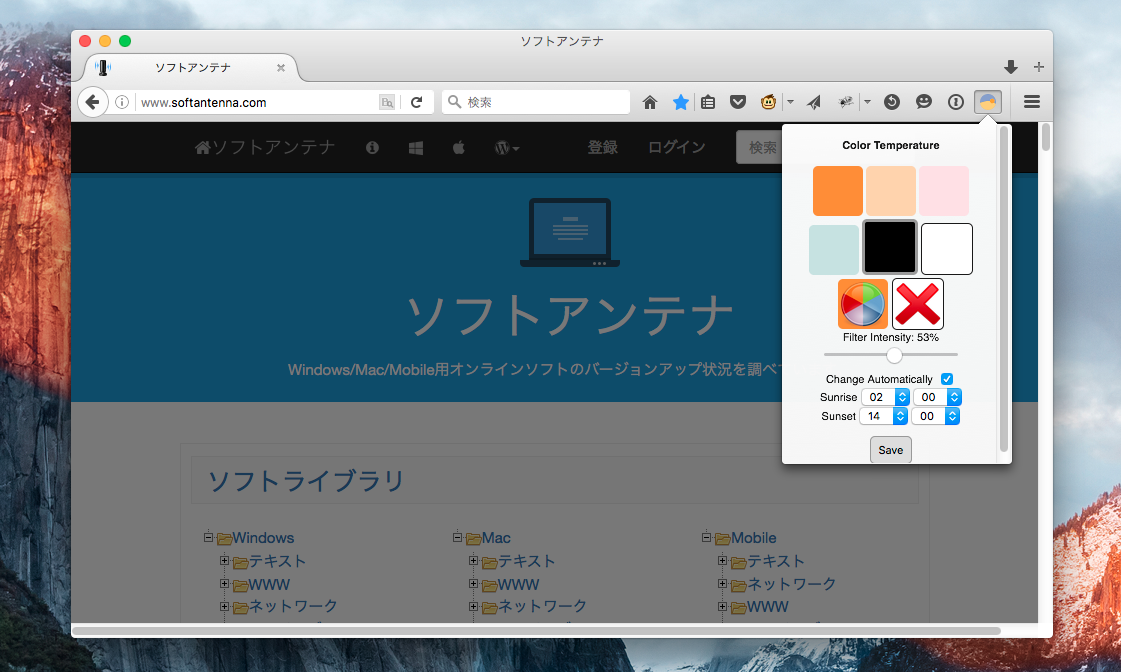Screen dimensions: 1121x672
Task: Click the Greasemonkey monkey face icon
Action: tap(768, 102)
